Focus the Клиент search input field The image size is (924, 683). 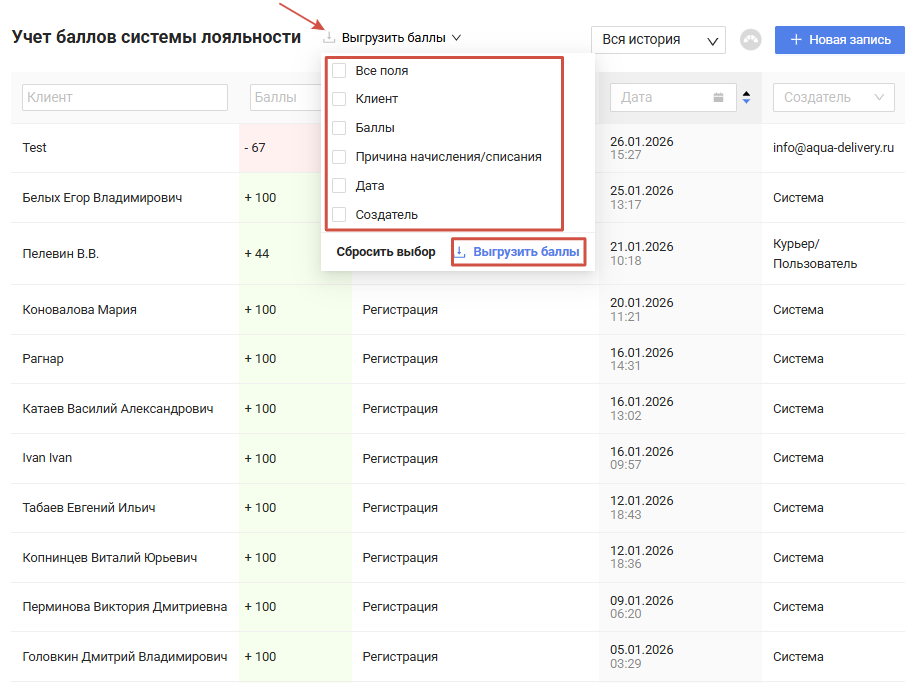click(125, 97)
